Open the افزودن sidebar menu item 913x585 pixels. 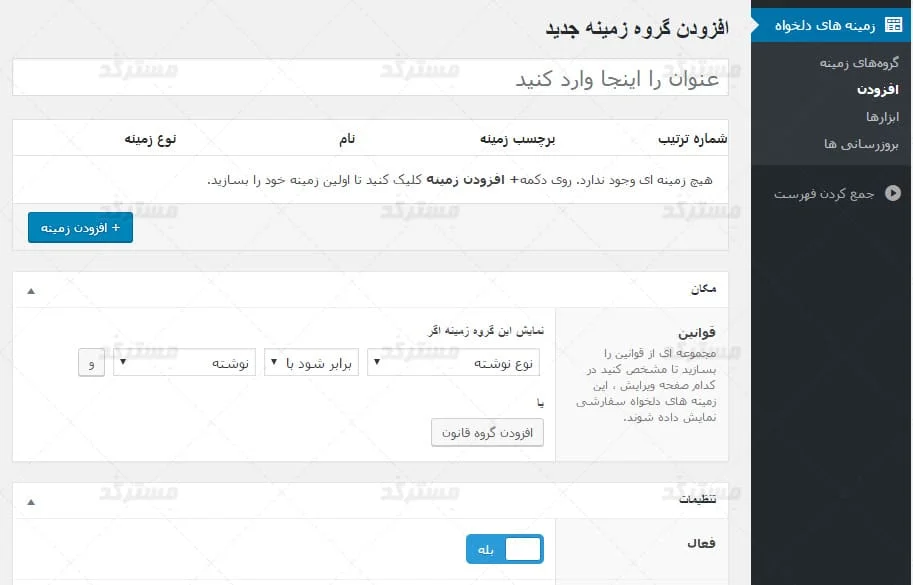(878, 90)
